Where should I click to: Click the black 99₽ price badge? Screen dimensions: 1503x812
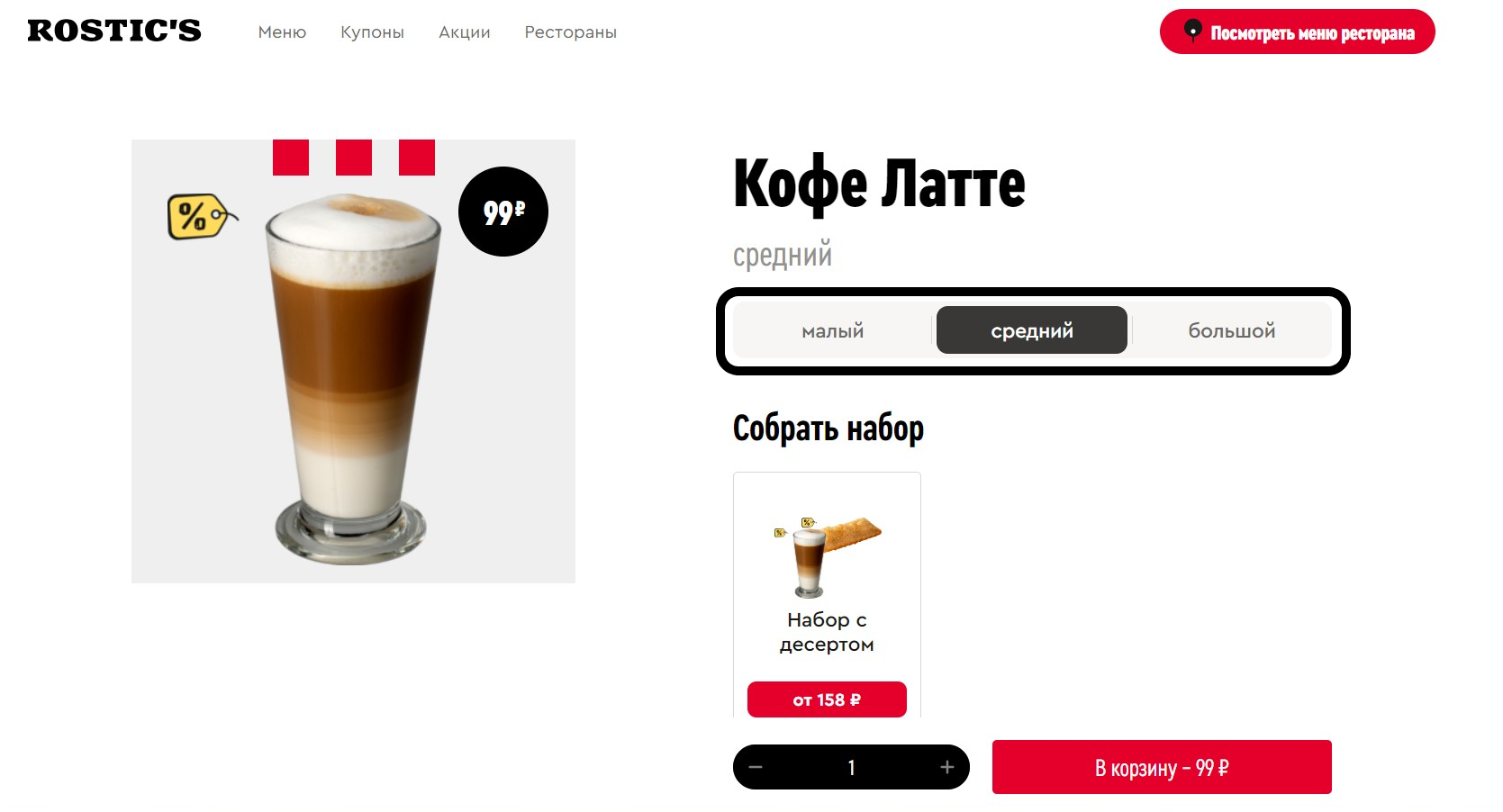pos(503,212)
